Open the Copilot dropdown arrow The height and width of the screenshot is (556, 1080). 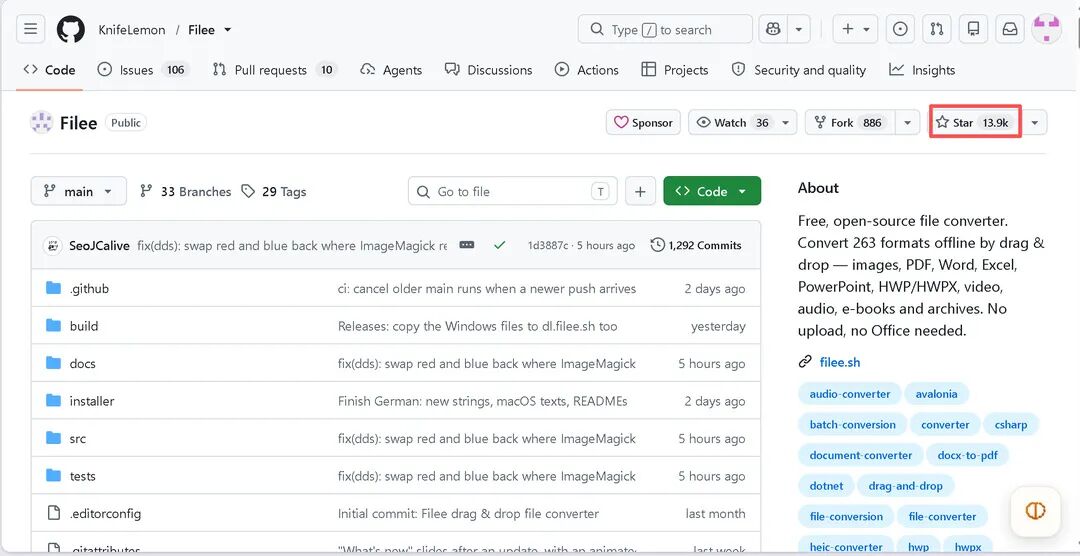click(799, 30)
